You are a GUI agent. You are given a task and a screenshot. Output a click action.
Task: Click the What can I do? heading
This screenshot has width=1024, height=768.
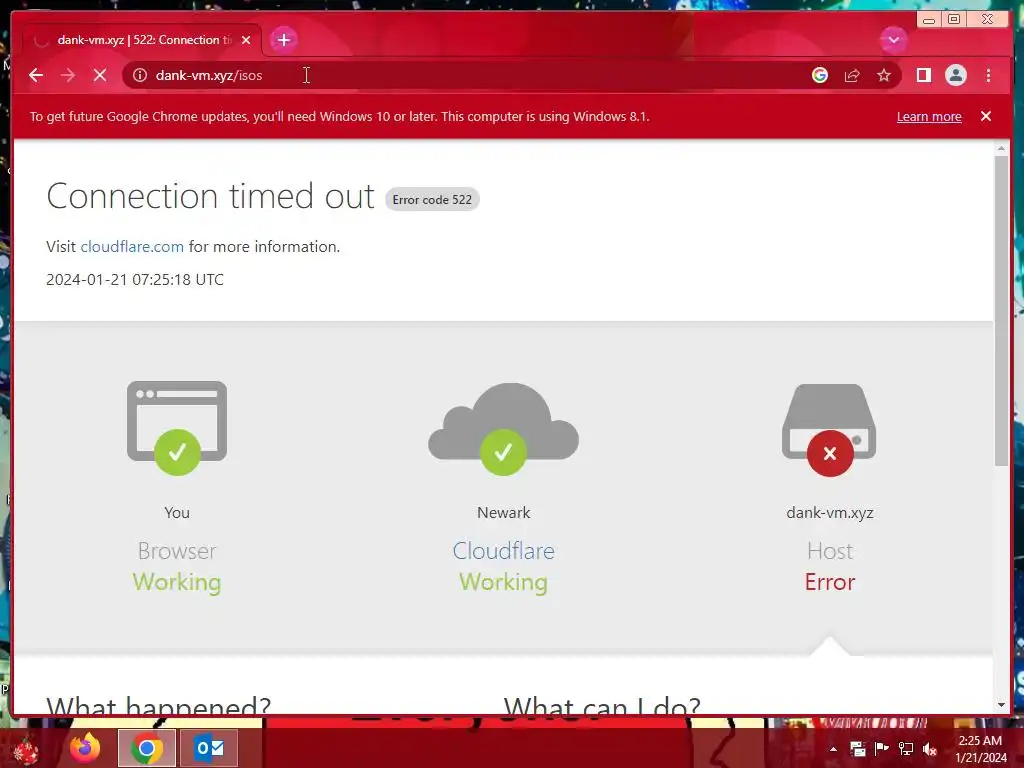tap(602, 705)
